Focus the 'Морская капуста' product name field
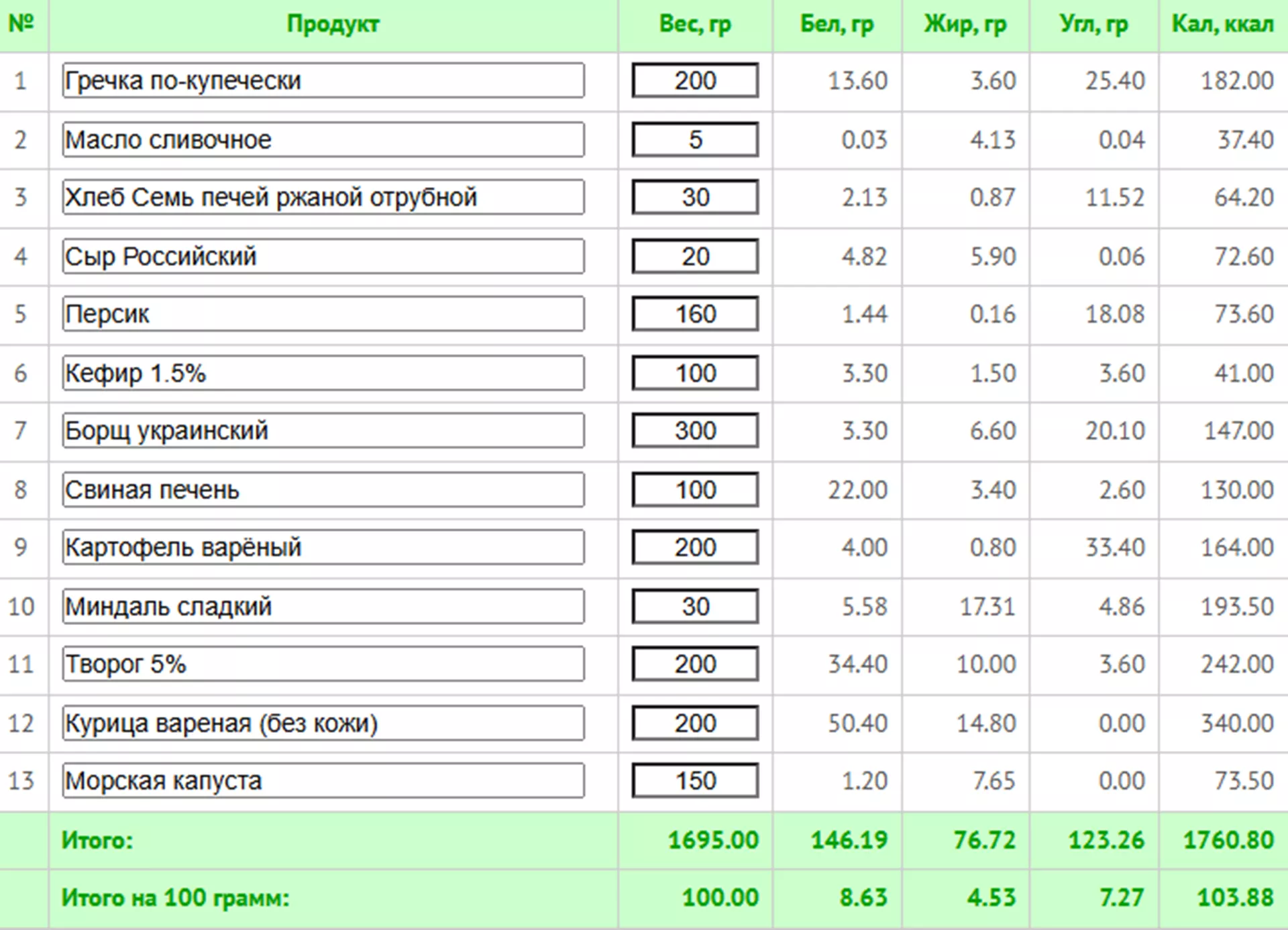The height and width of the screenshot is (930, 1288). click(323, 780)
